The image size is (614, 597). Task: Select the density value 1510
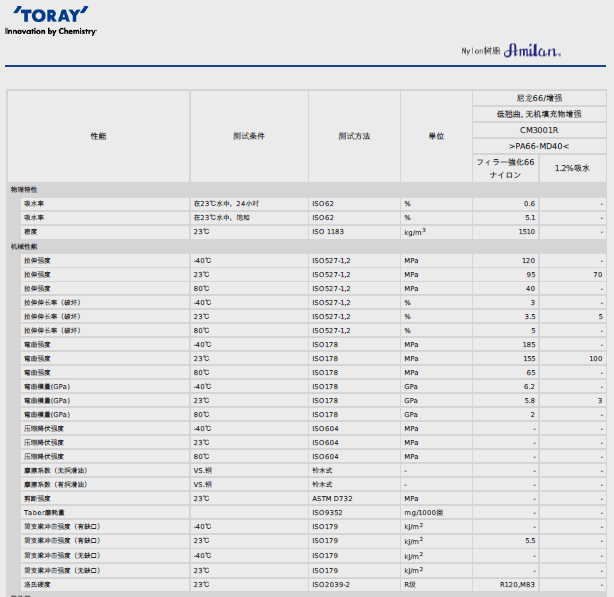tap(526, 231)
